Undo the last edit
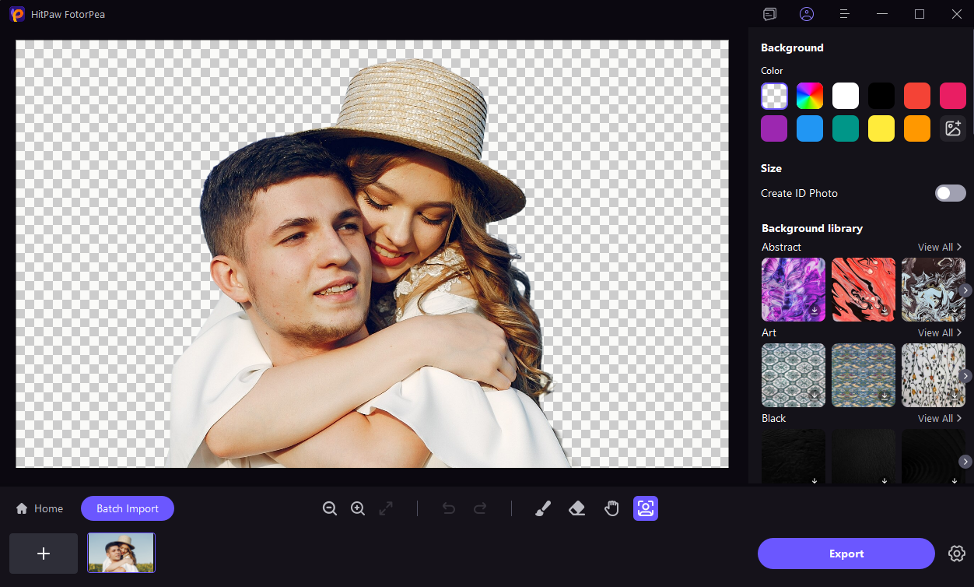The height and width of the screenshot is (587, 974). (448, 508)
